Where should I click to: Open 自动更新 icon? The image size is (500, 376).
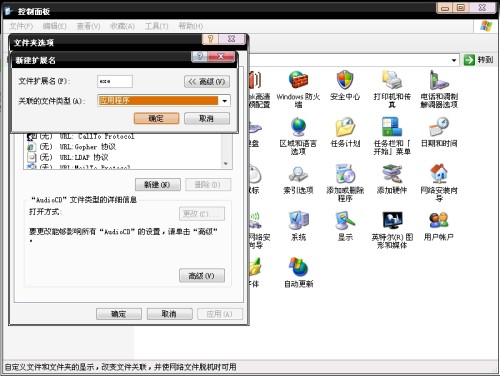coord(298,267)
